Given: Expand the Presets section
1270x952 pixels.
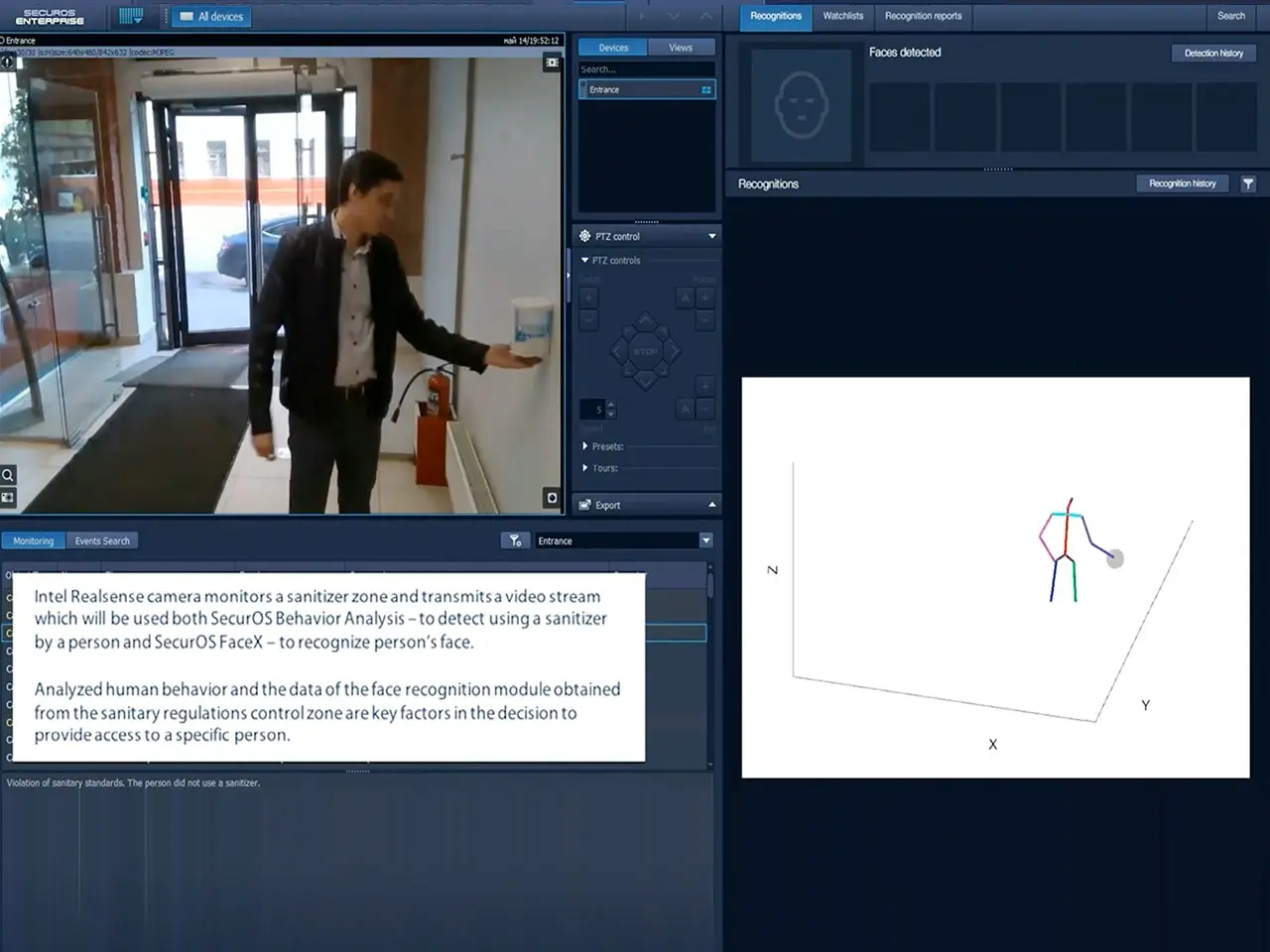Looking at the screenshot, I should pos(584,446).
